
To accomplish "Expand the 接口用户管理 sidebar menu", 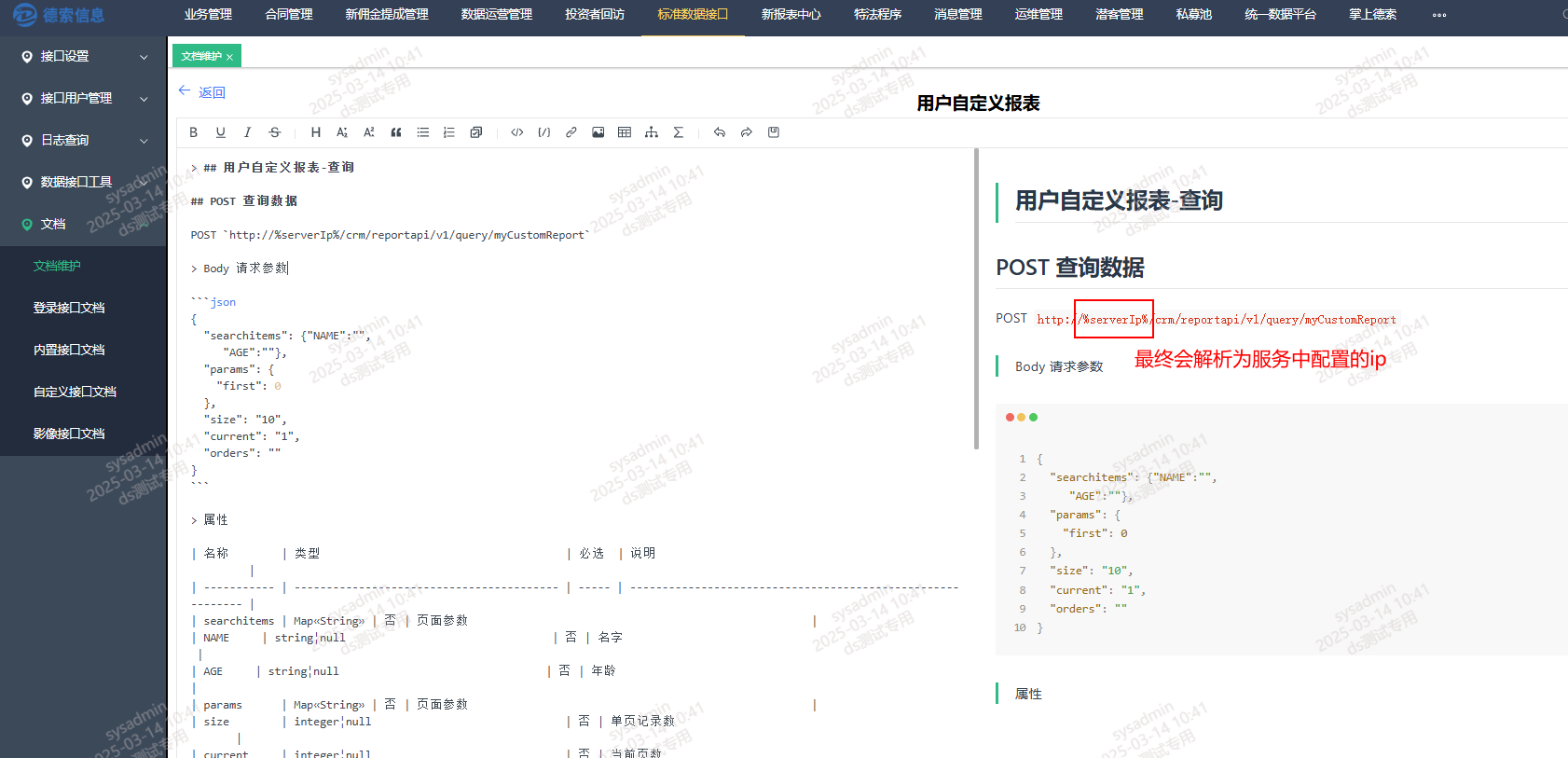I will (84, 98).
